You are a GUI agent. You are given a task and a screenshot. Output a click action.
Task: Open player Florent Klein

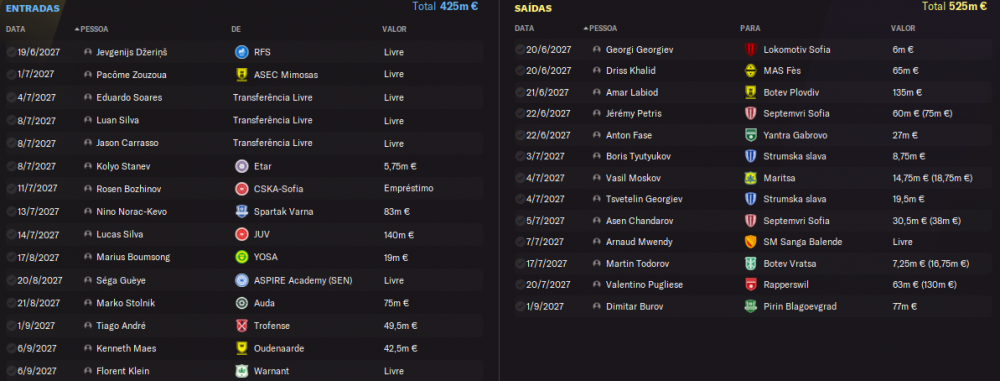(x=122, y=371)
